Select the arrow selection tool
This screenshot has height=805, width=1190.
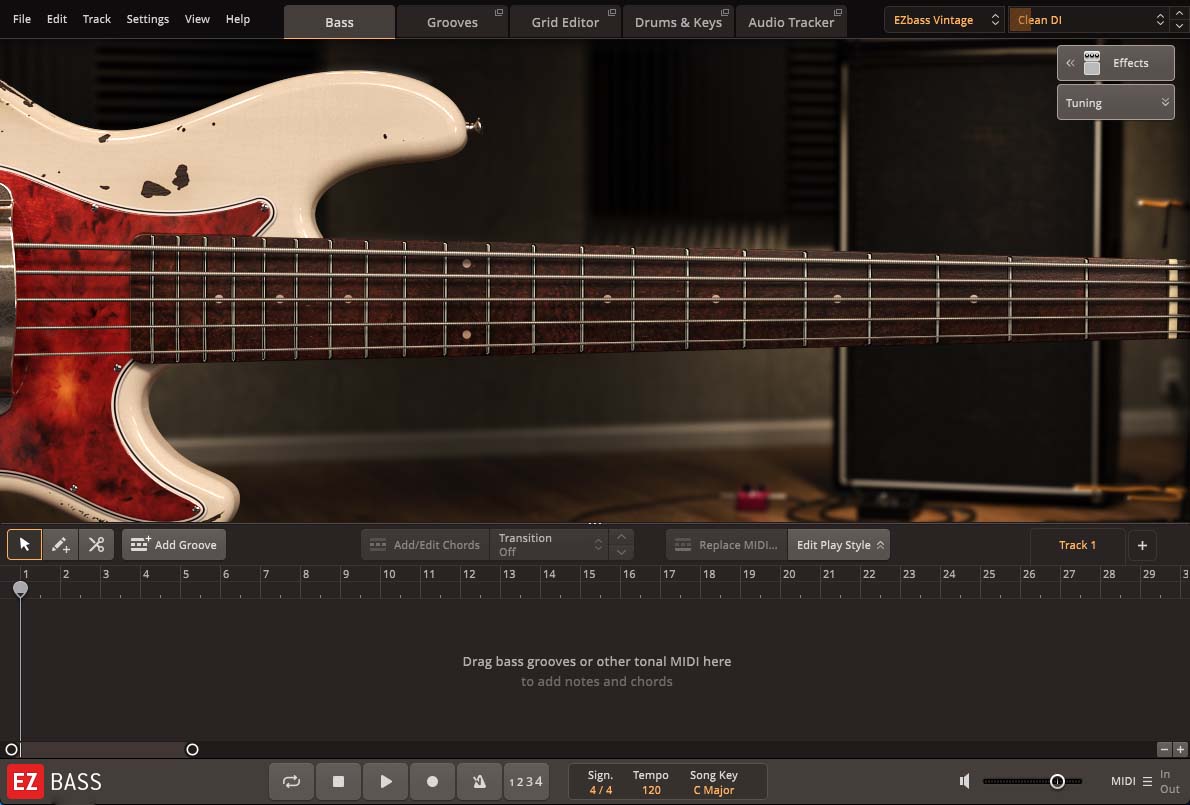click(25, 544)
